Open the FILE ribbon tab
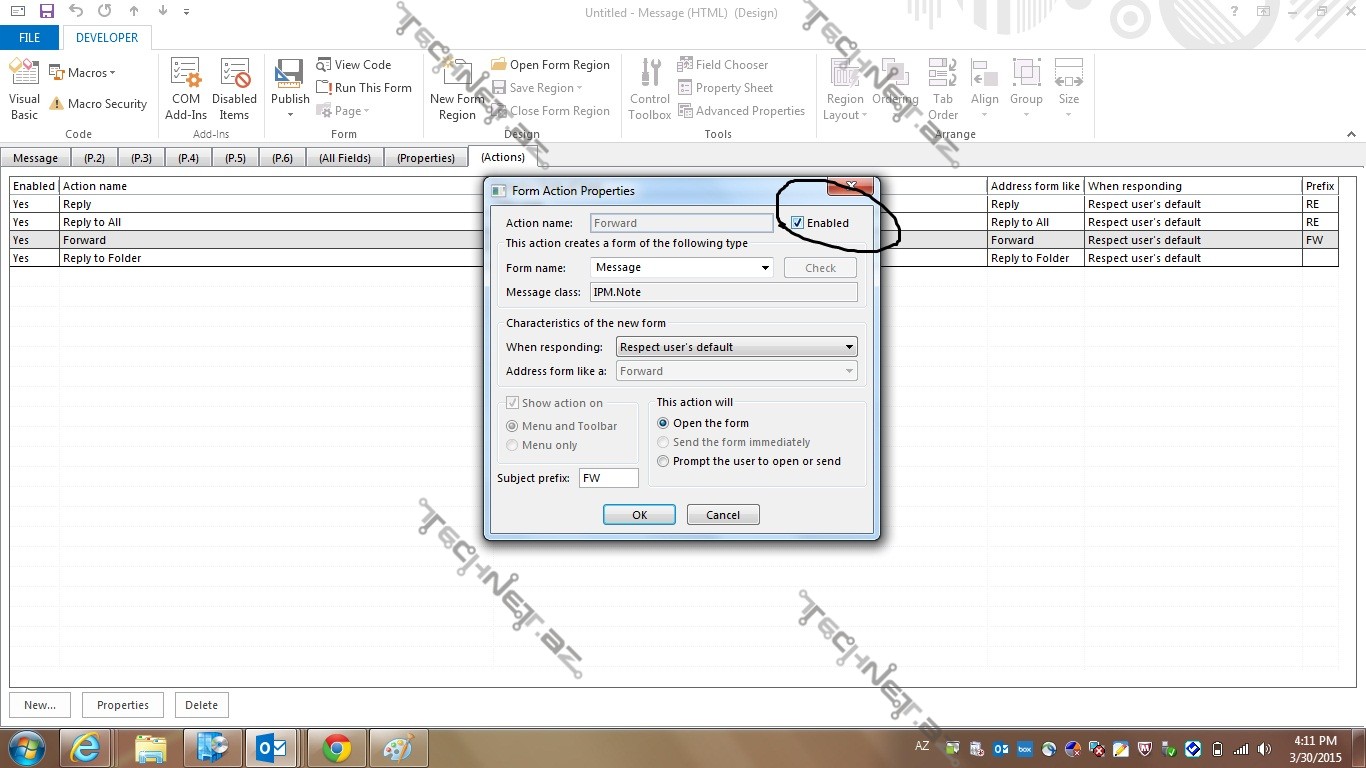The image size is (1366, 768). tap(30, 38)
